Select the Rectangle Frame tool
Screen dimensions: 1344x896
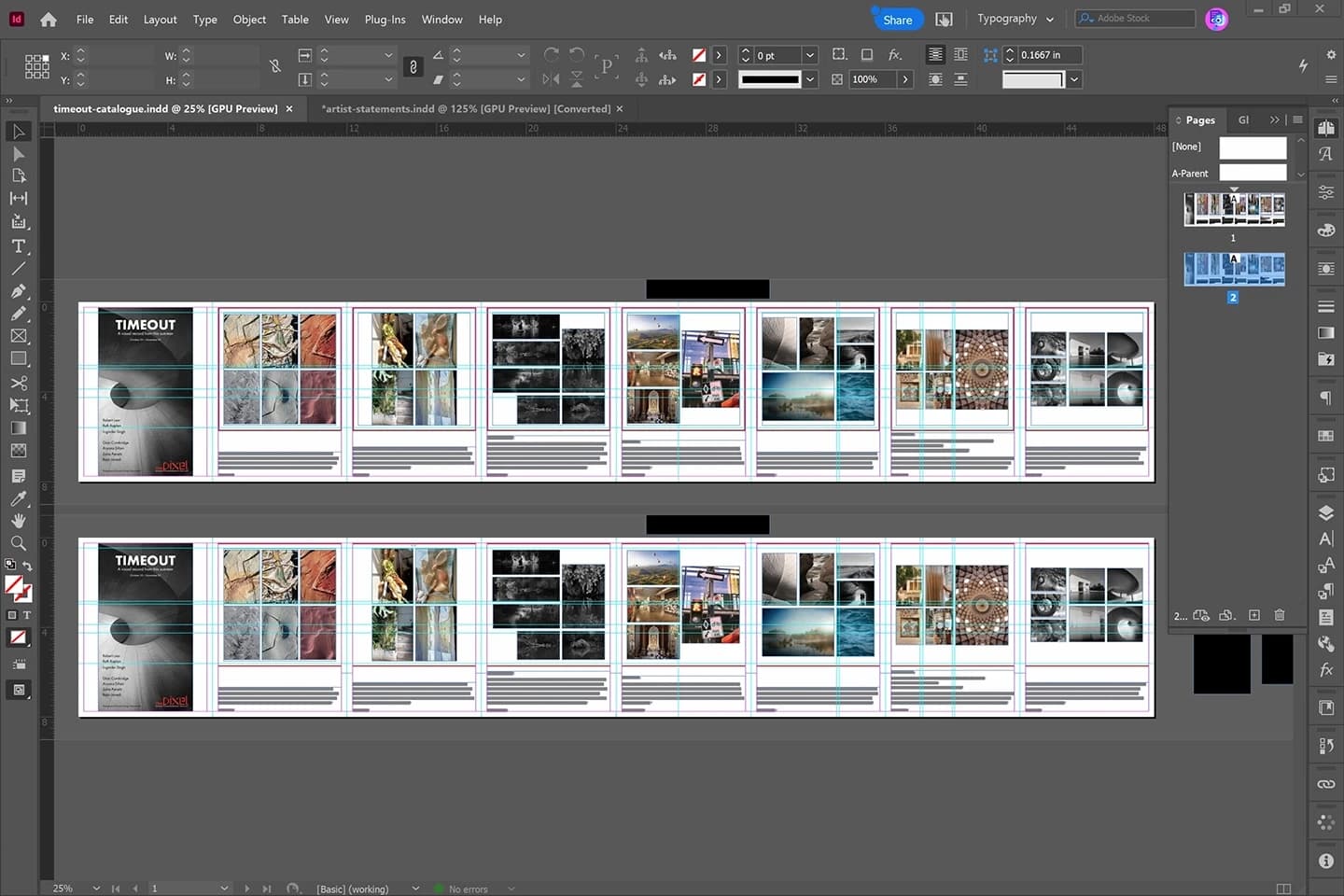(19, 336)
